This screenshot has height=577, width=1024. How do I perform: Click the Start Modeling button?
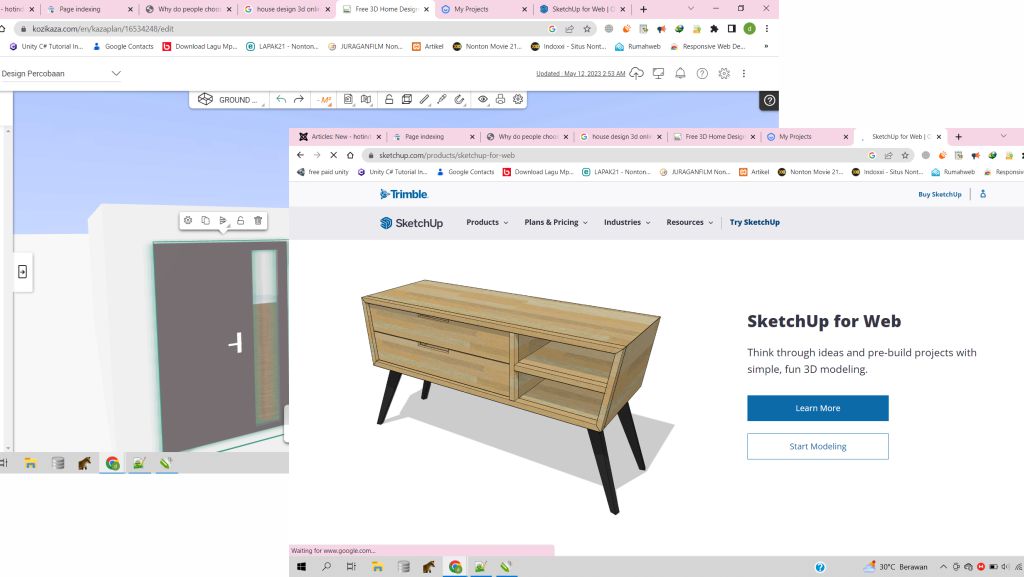click(x=817, y=446)
